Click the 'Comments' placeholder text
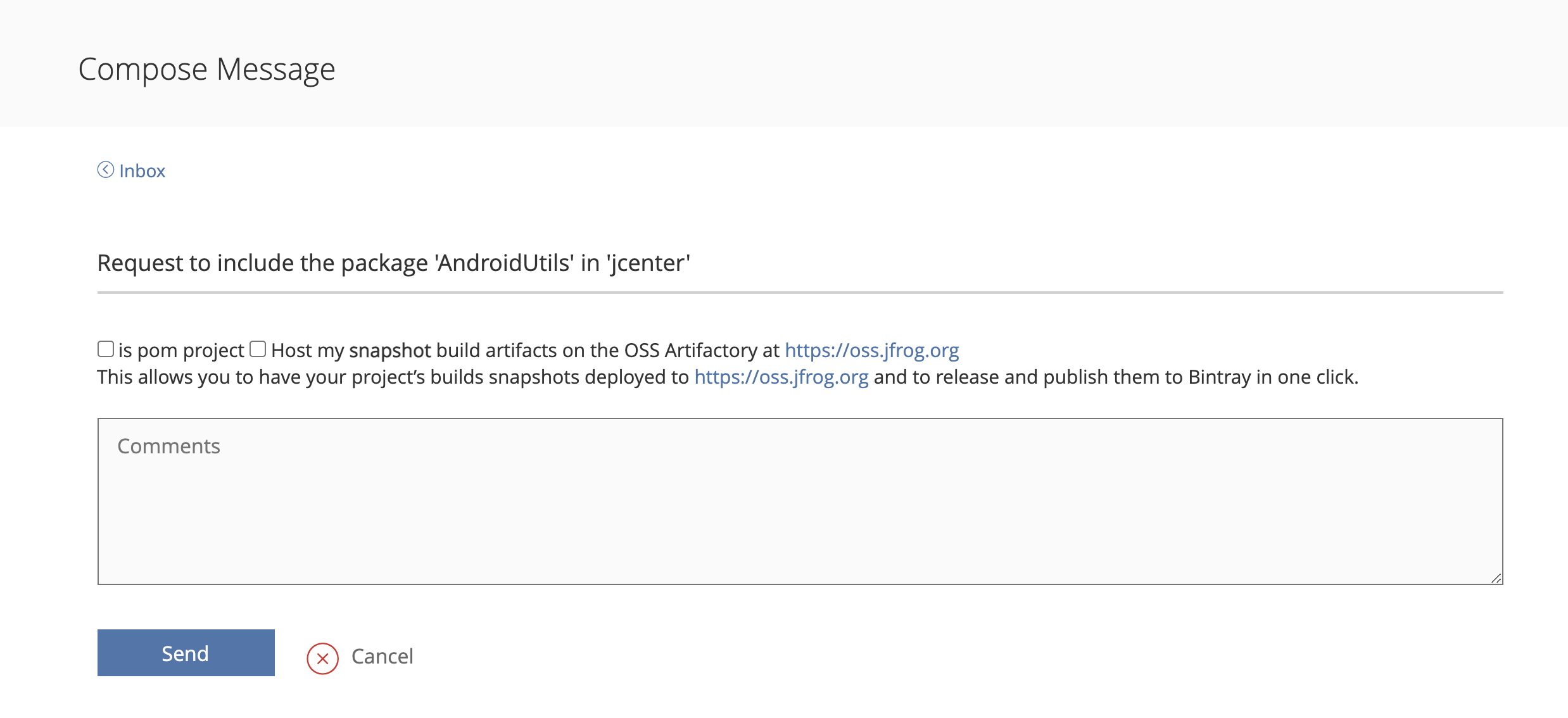The height and width of the screenshot is (718, 1568). click(x=169, y=446)
